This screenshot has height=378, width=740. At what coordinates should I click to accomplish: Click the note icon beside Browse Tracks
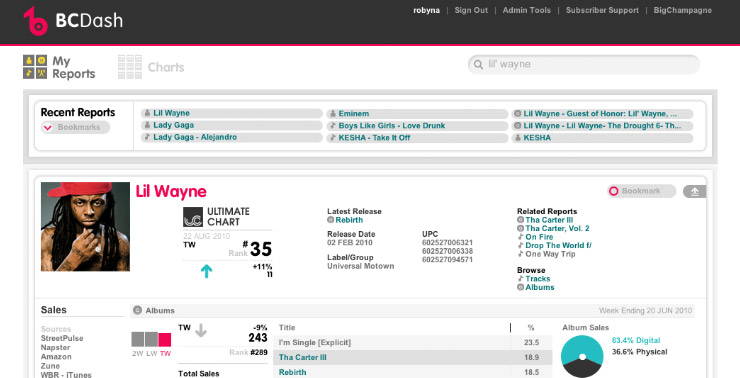click(520, 278)
